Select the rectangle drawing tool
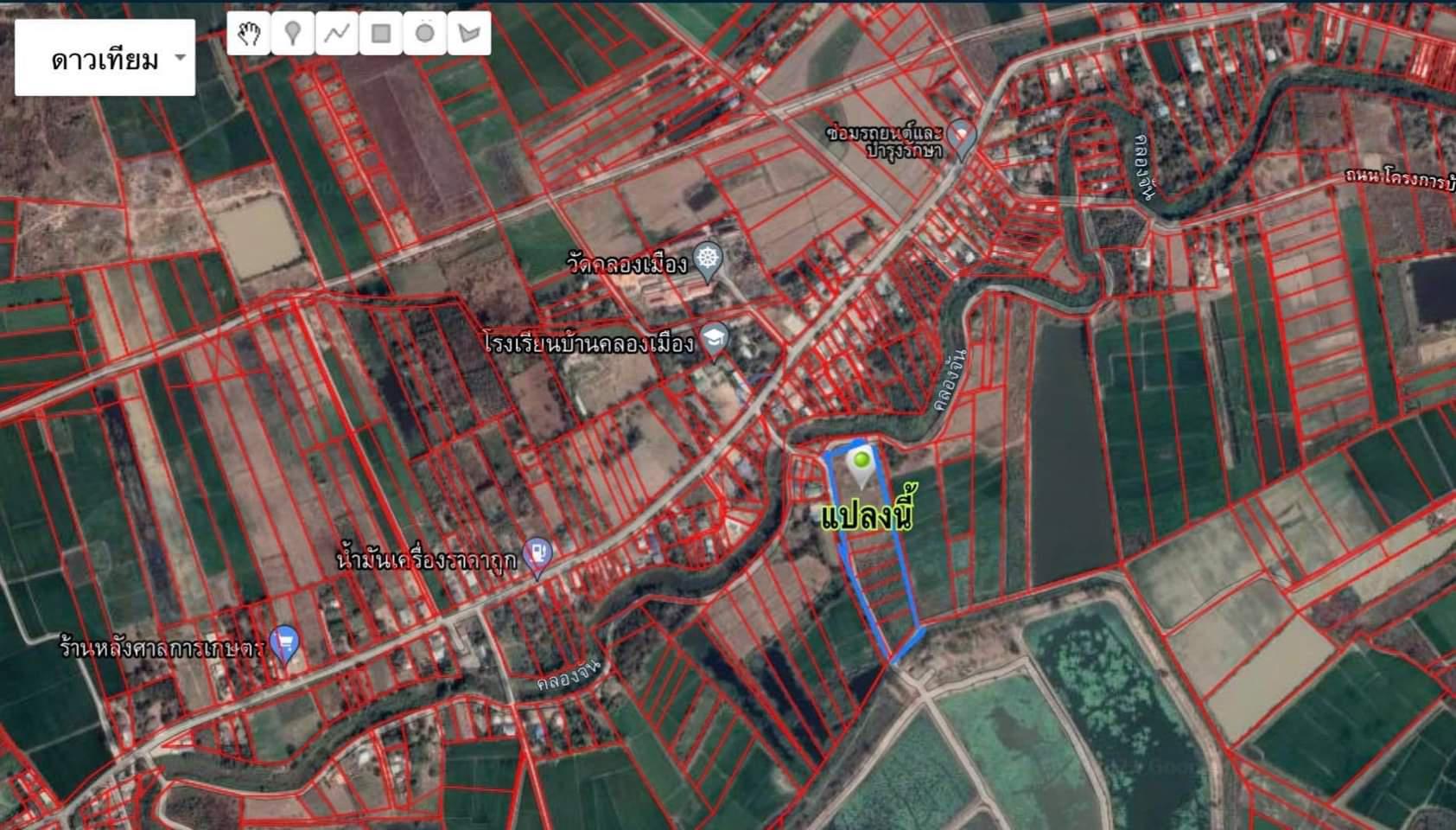This screenshot has width=1456, height=830. (x=381, y=34)
